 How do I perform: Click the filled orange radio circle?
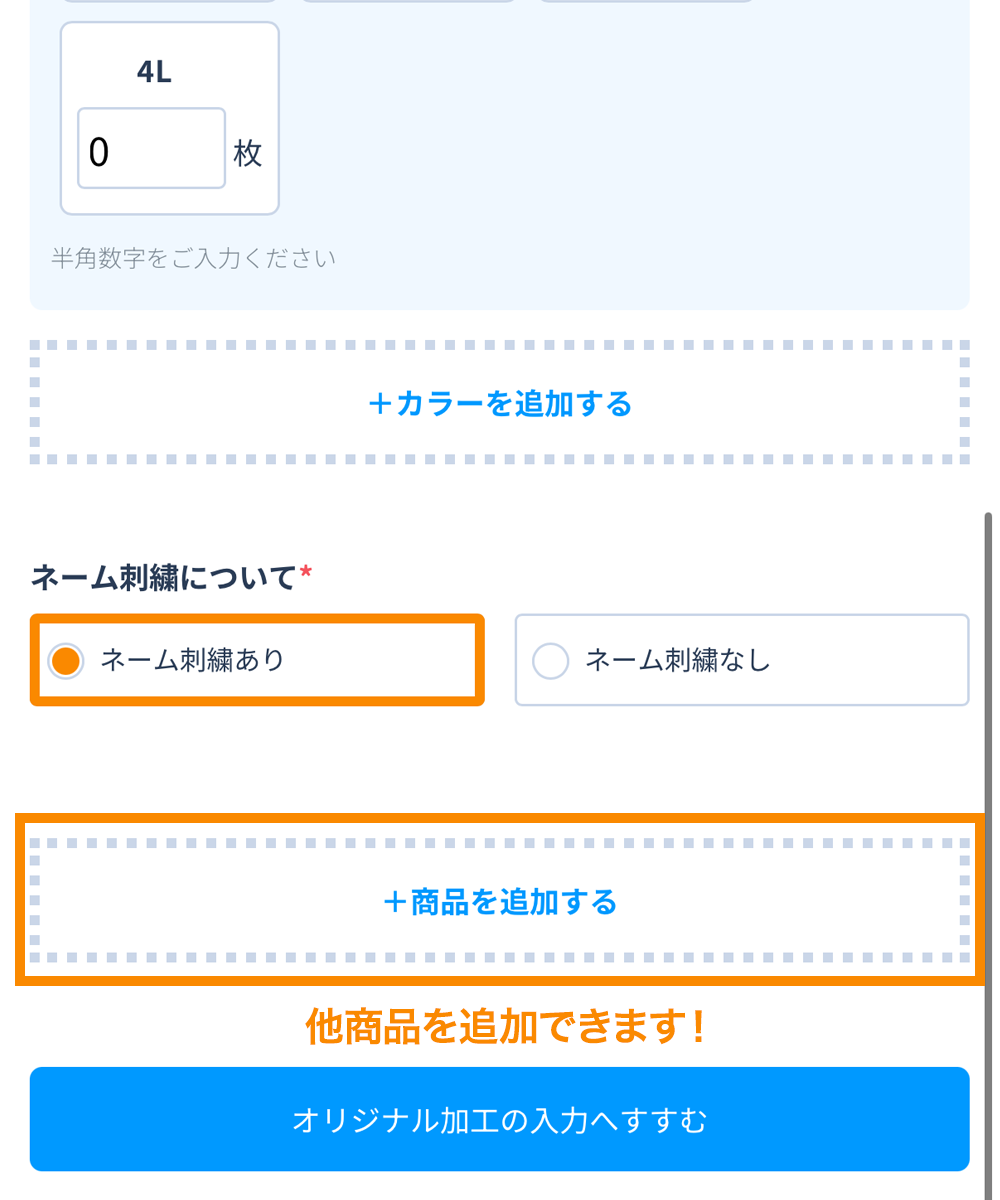(x=66, y=661)
